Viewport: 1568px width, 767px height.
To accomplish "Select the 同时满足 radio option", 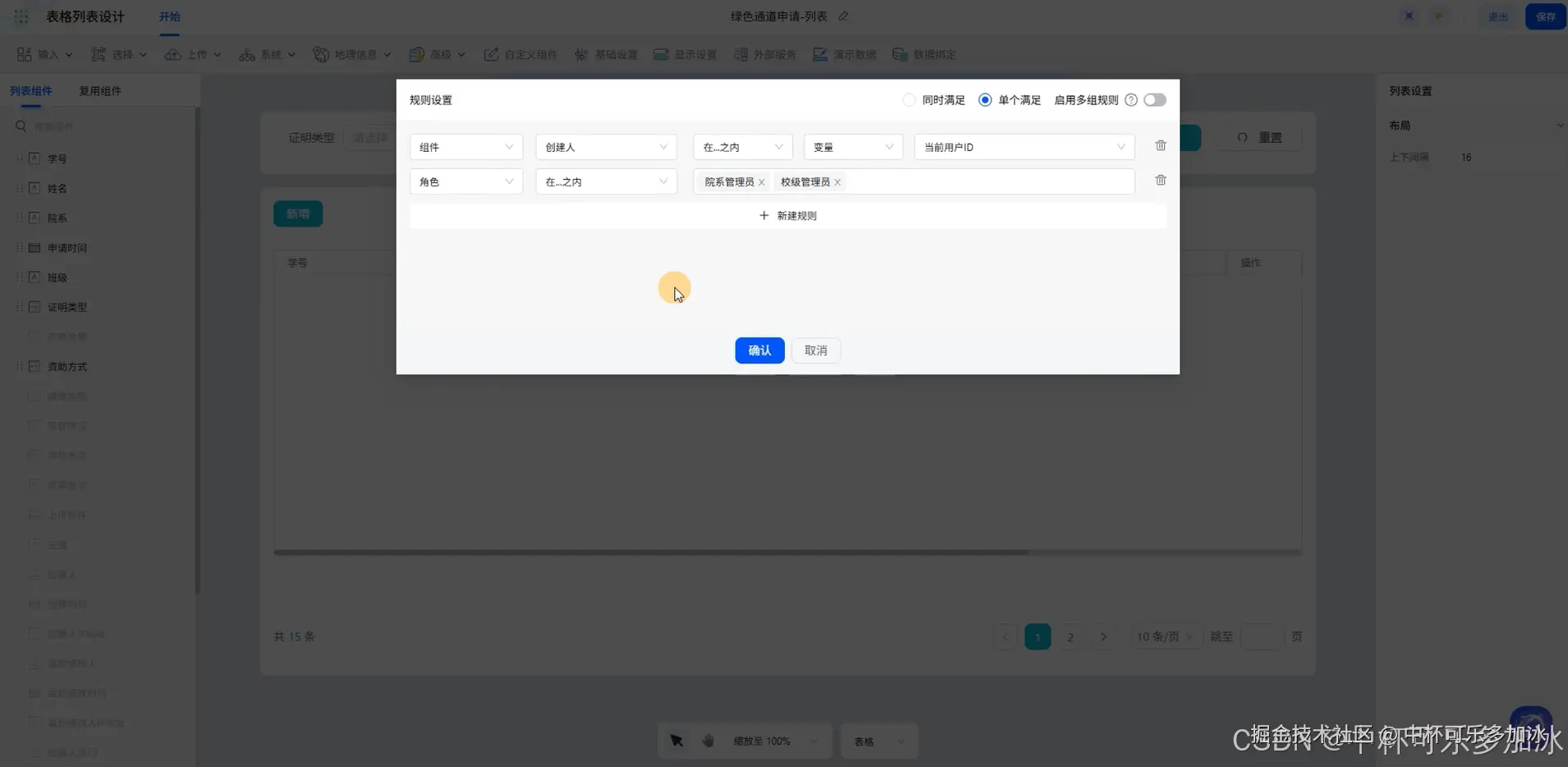I will point(908,99).
